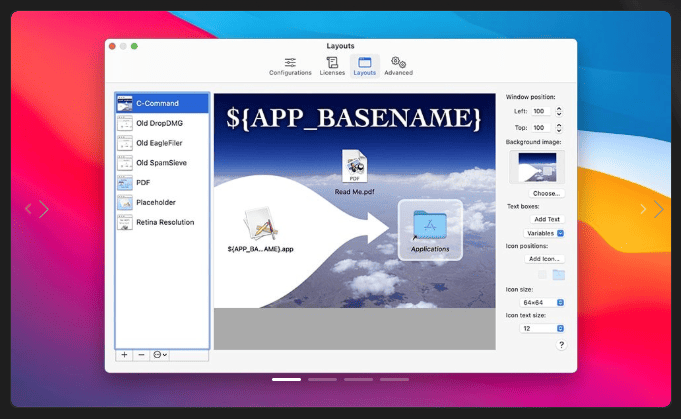Select the Read Me.pdf icon in preview
681x419 pixels.
tap(354, 166)
